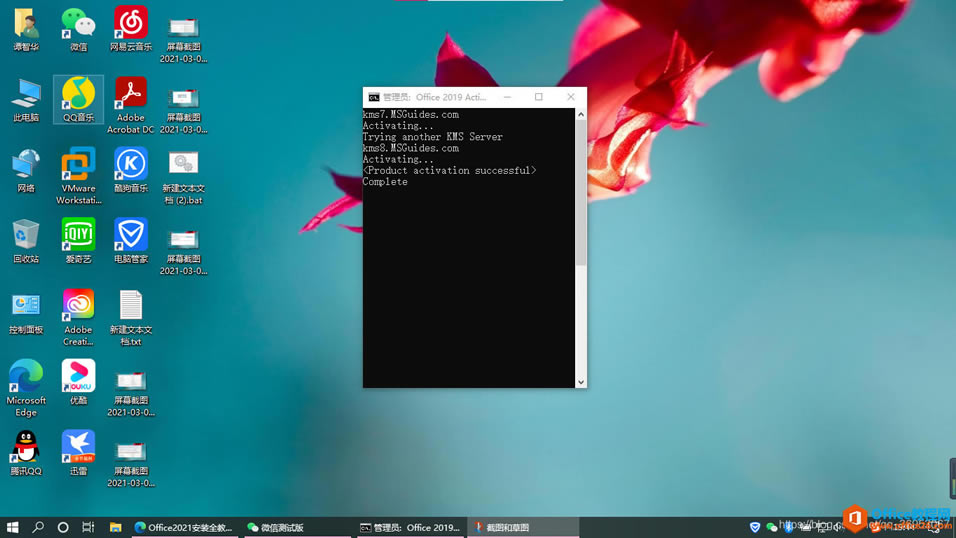Open the user folder icon at desktop top-left
This screenshot has width=956, height=538.
tap(26, 29)
